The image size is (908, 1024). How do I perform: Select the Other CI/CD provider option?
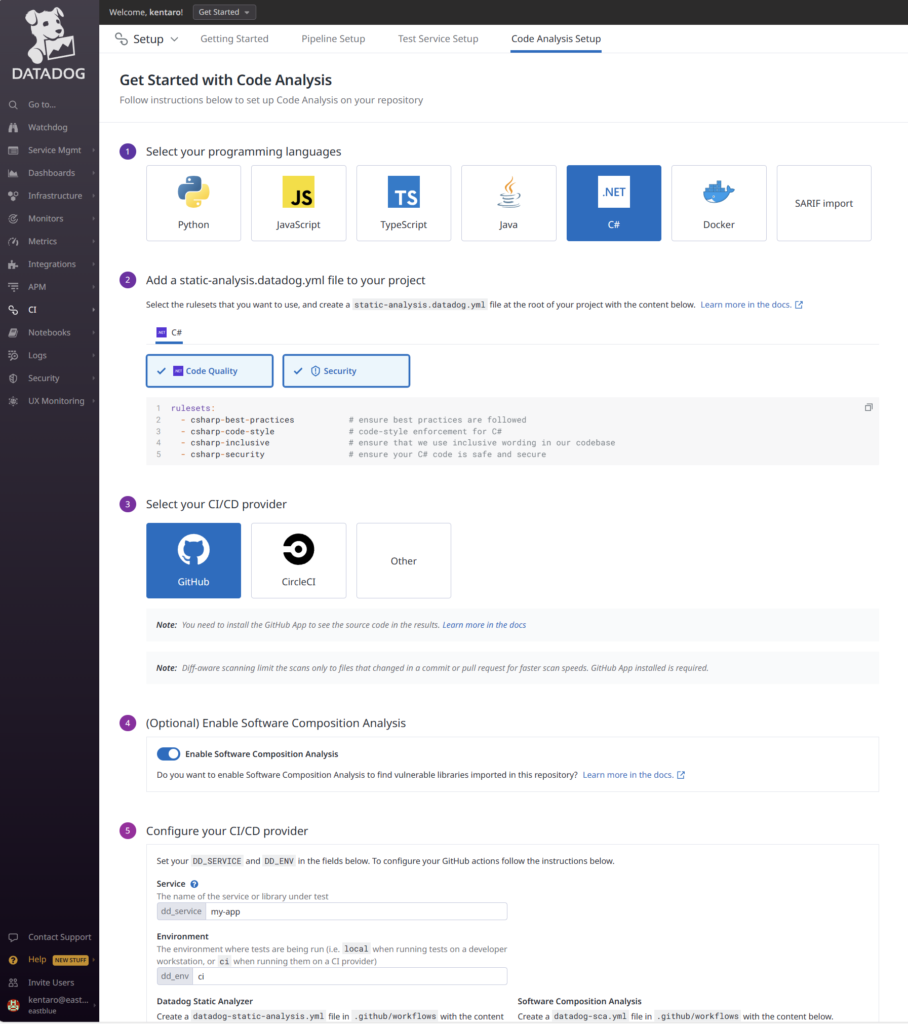[404, 560]
